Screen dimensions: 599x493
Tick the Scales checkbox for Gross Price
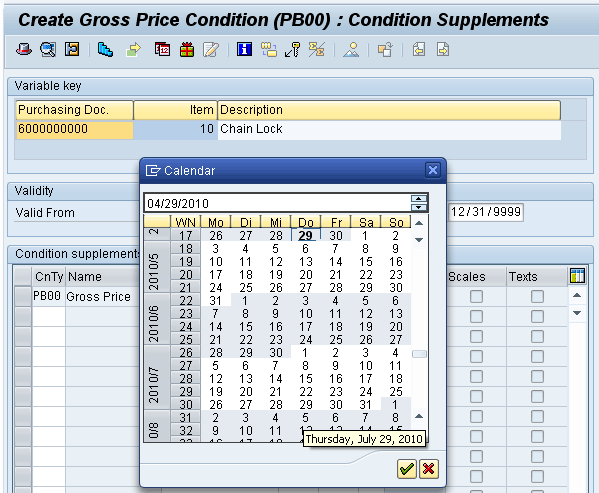tap(476, 296)
